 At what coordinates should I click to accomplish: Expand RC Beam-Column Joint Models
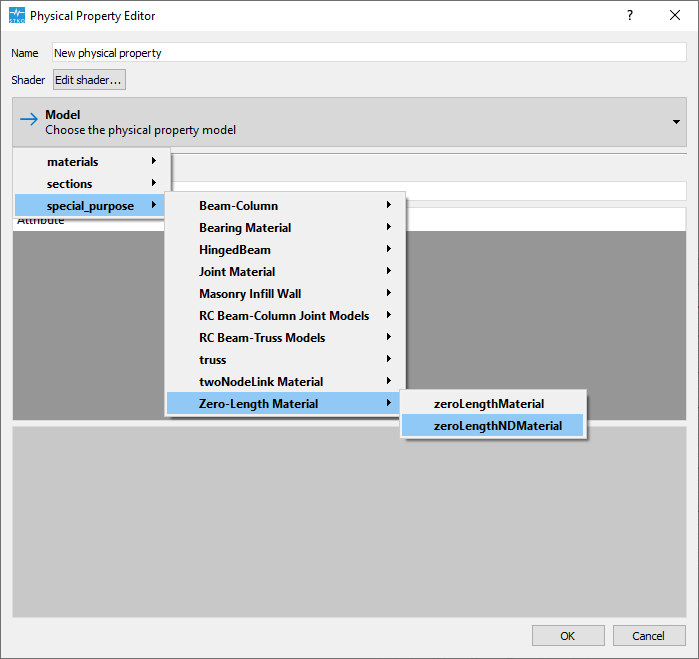click(285, 315)
